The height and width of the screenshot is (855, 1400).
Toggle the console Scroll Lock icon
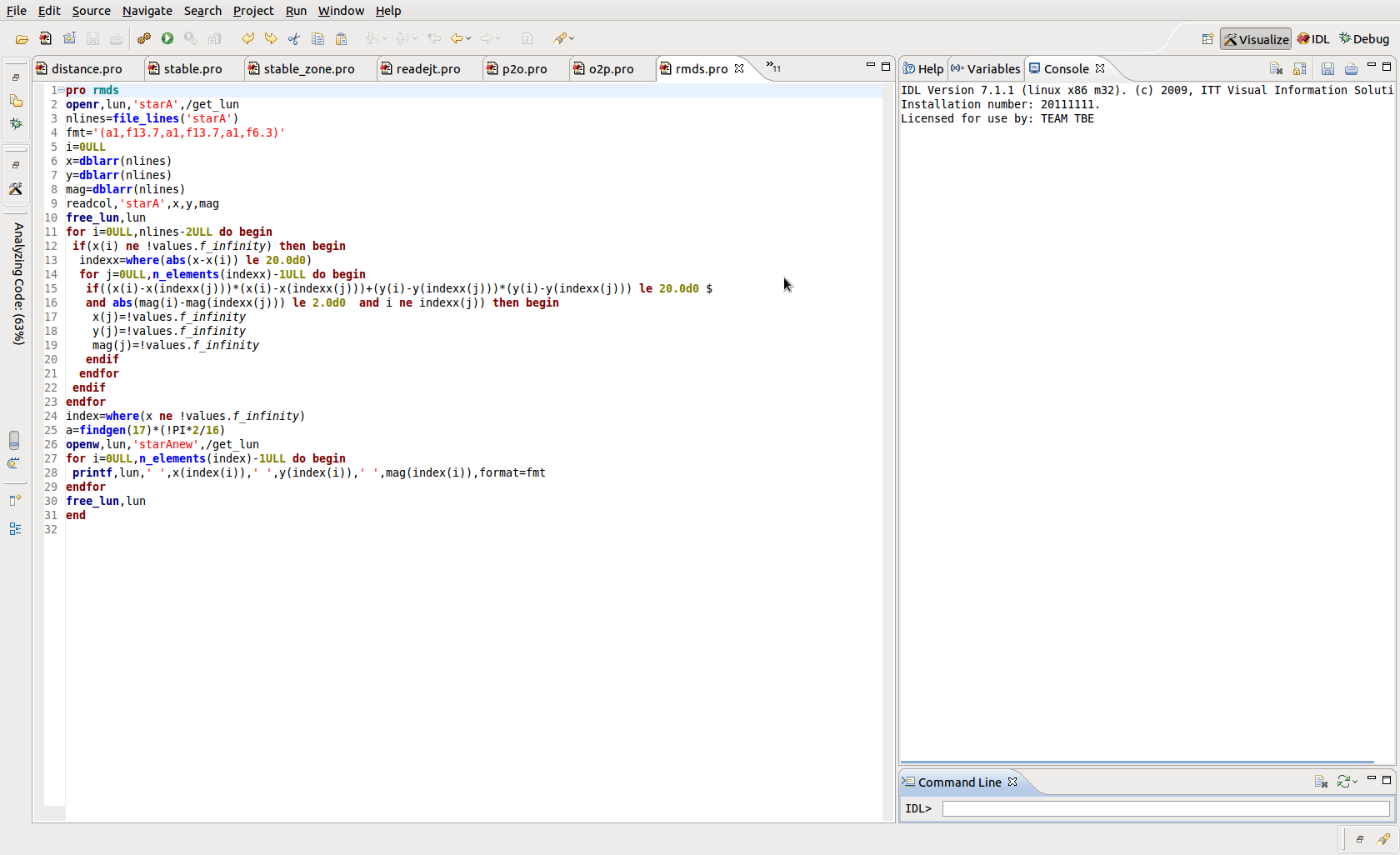pos(1299,68)
